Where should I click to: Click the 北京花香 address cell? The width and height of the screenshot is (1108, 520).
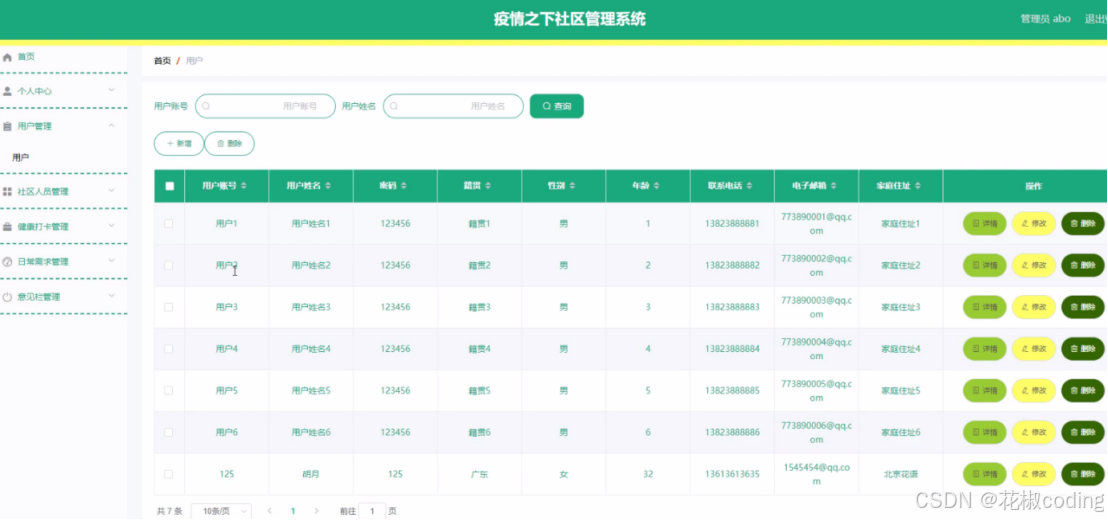click(900, 474)
